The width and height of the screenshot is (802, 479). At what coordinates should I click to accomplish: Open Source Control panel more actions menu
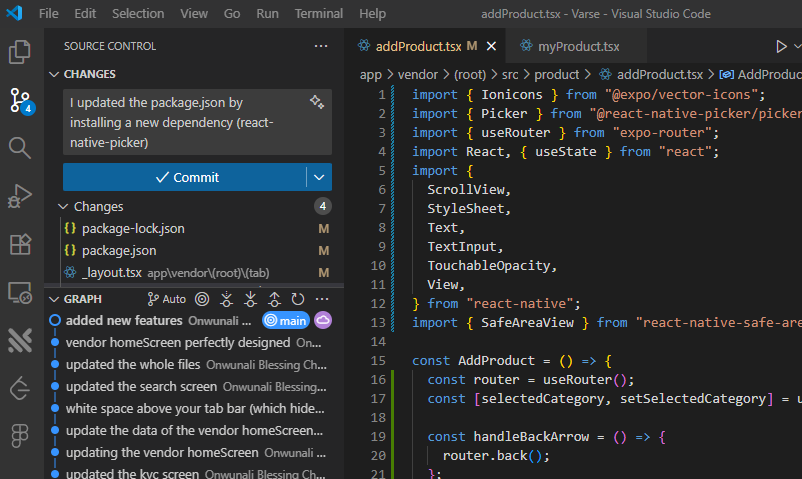pyautogui.click(x=321, y=46)
